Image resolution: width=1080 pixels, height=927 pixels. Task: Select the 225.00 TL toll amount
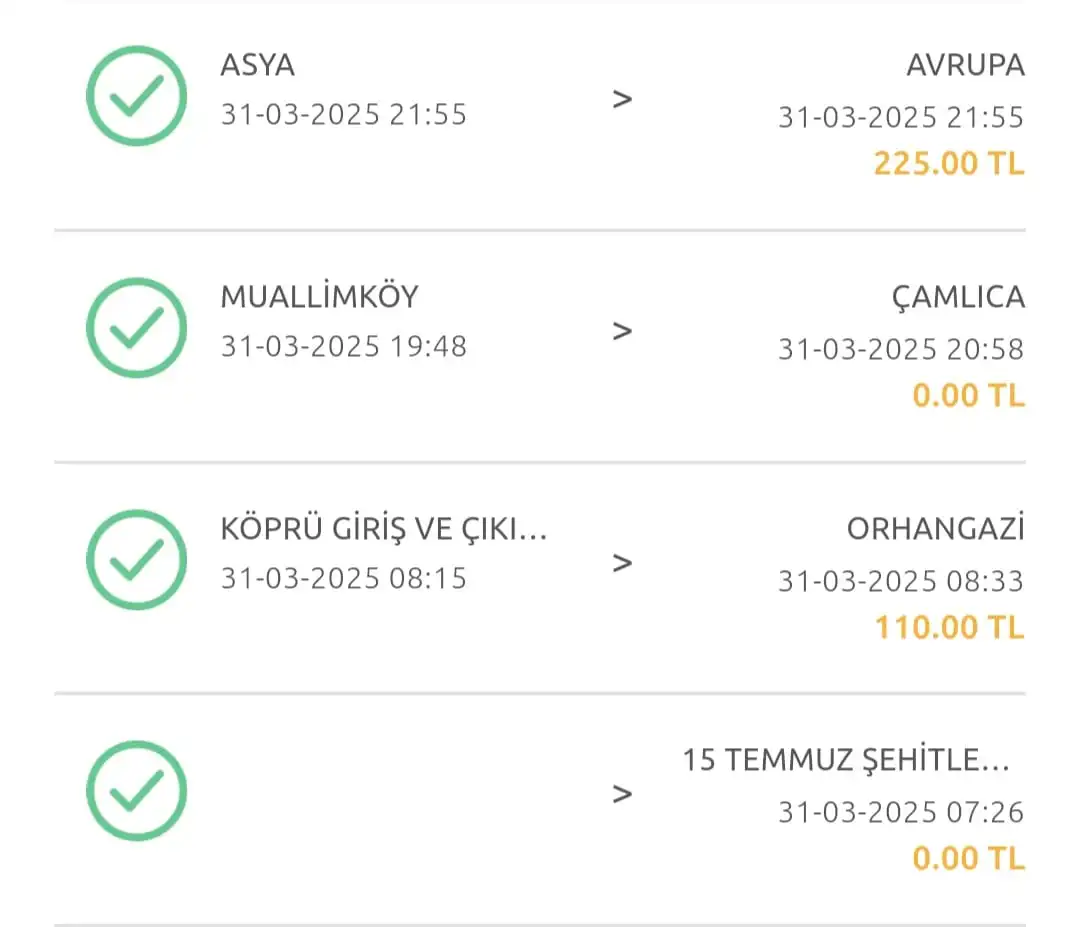[949, 164]
